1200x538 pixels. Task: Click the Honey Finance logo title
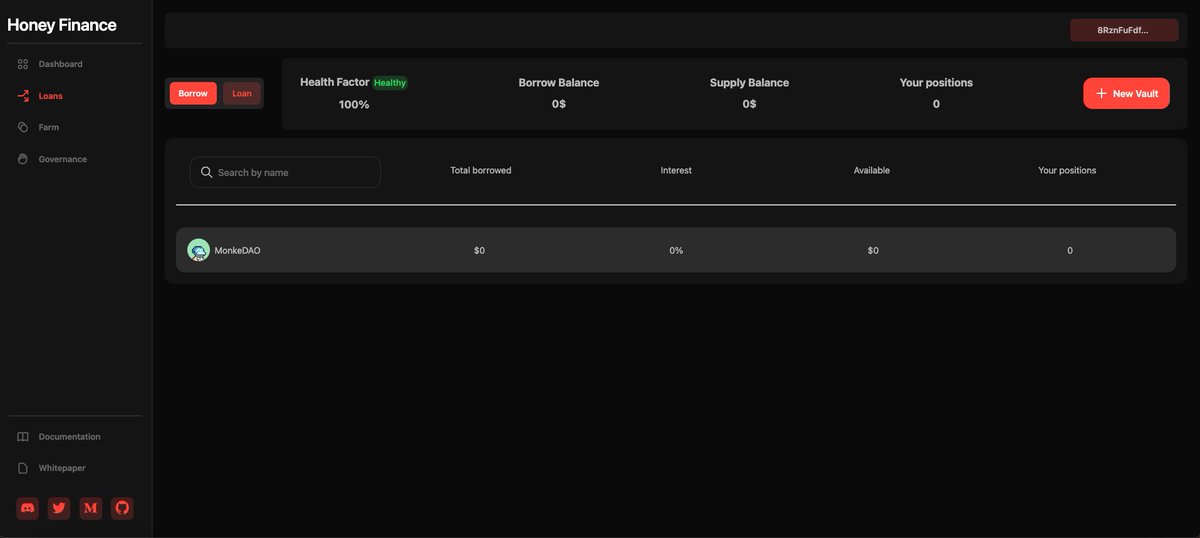(x=62, y=25)
